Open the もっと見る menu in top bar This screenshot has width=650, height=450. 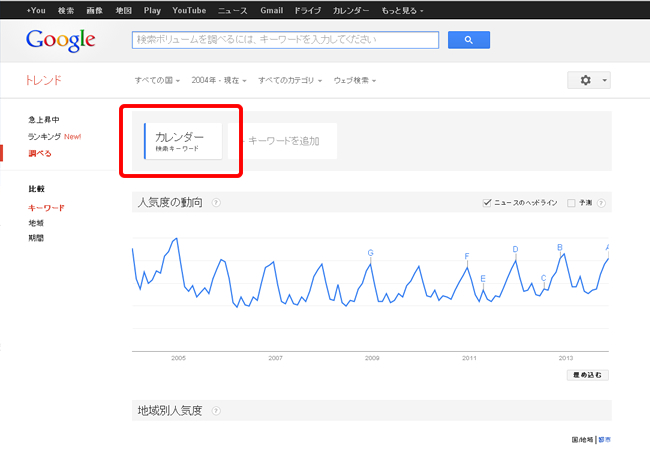tap(398, 9)
